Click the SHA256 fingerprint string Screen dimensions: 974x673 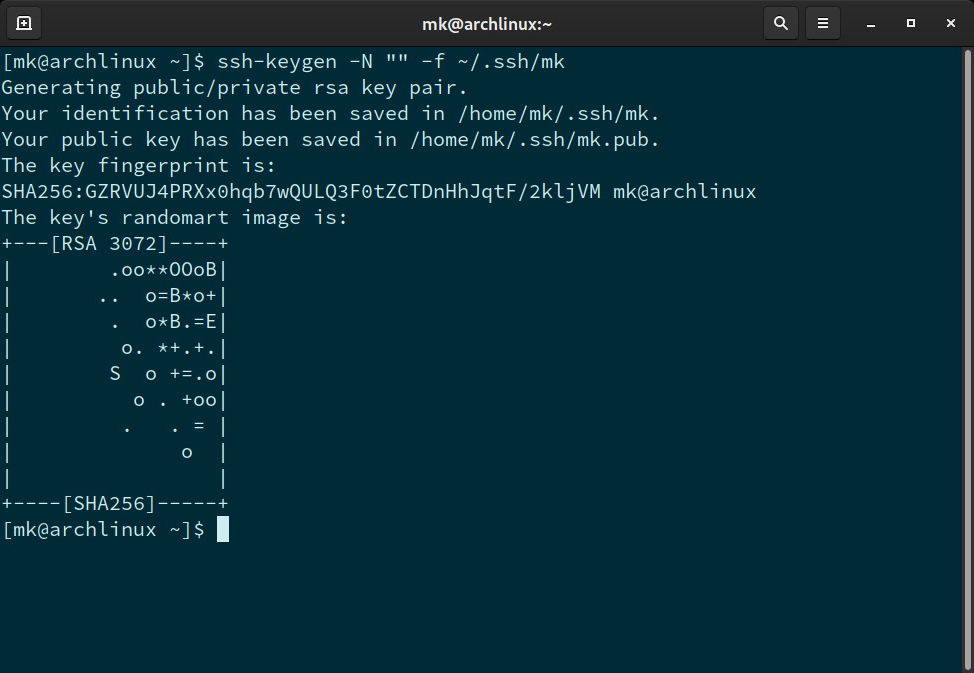(x=301, y=191)
